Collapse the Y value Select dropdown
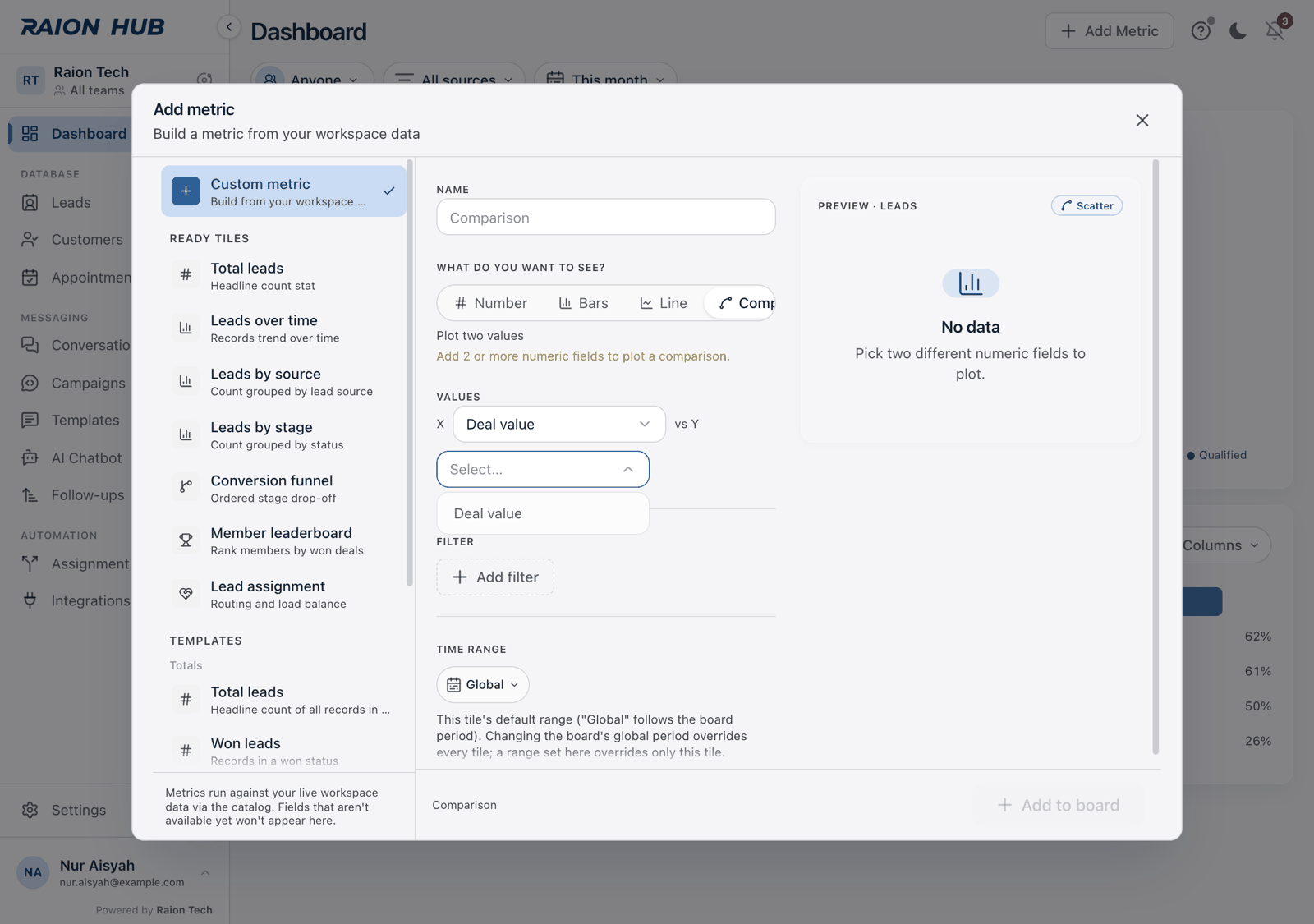 543,470
